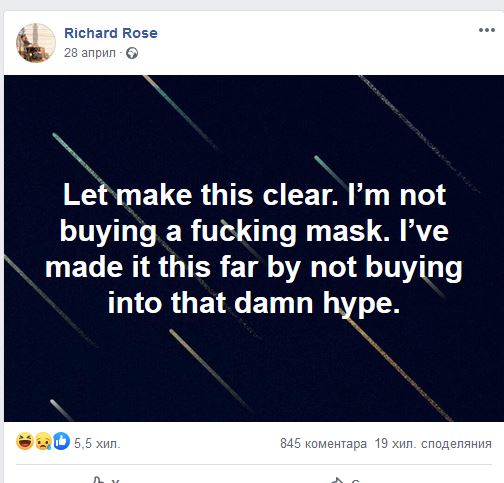Click the Haha laughing reaction emoji
This screenshot has height=483, width=504.
pos(25,441)
